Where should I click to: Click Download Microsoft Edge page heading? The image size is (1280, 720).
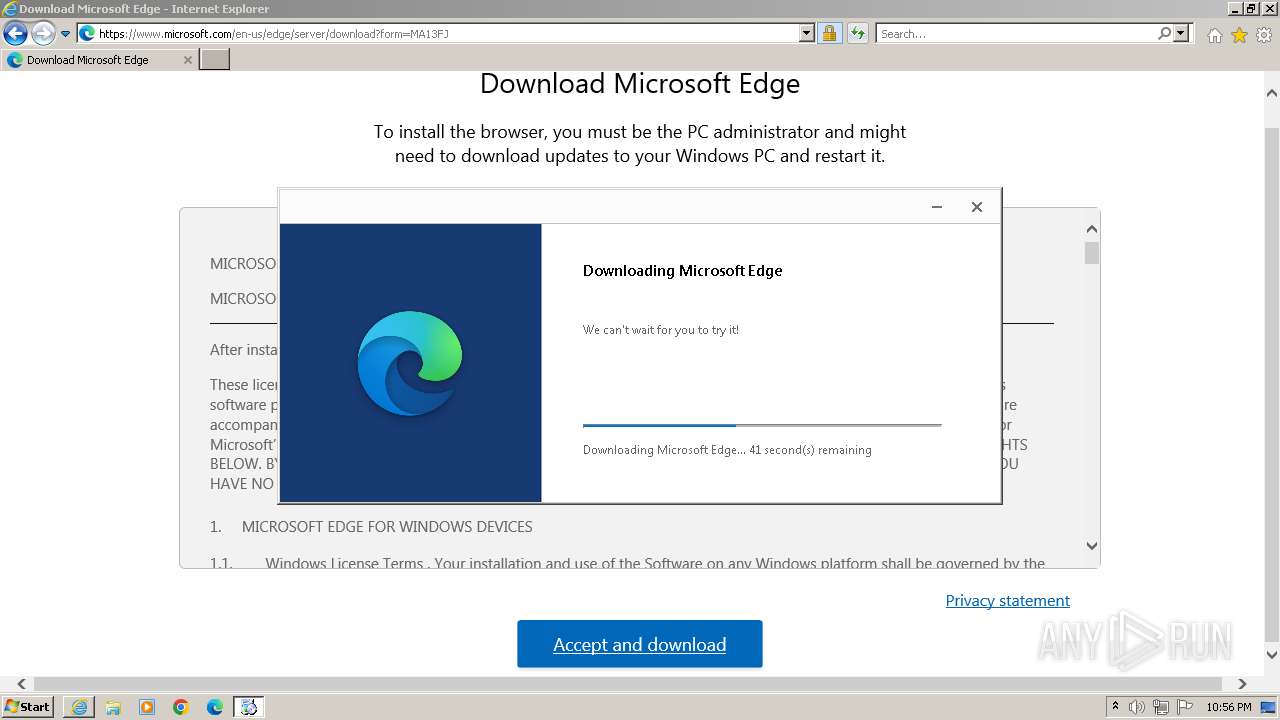point(640,83)
